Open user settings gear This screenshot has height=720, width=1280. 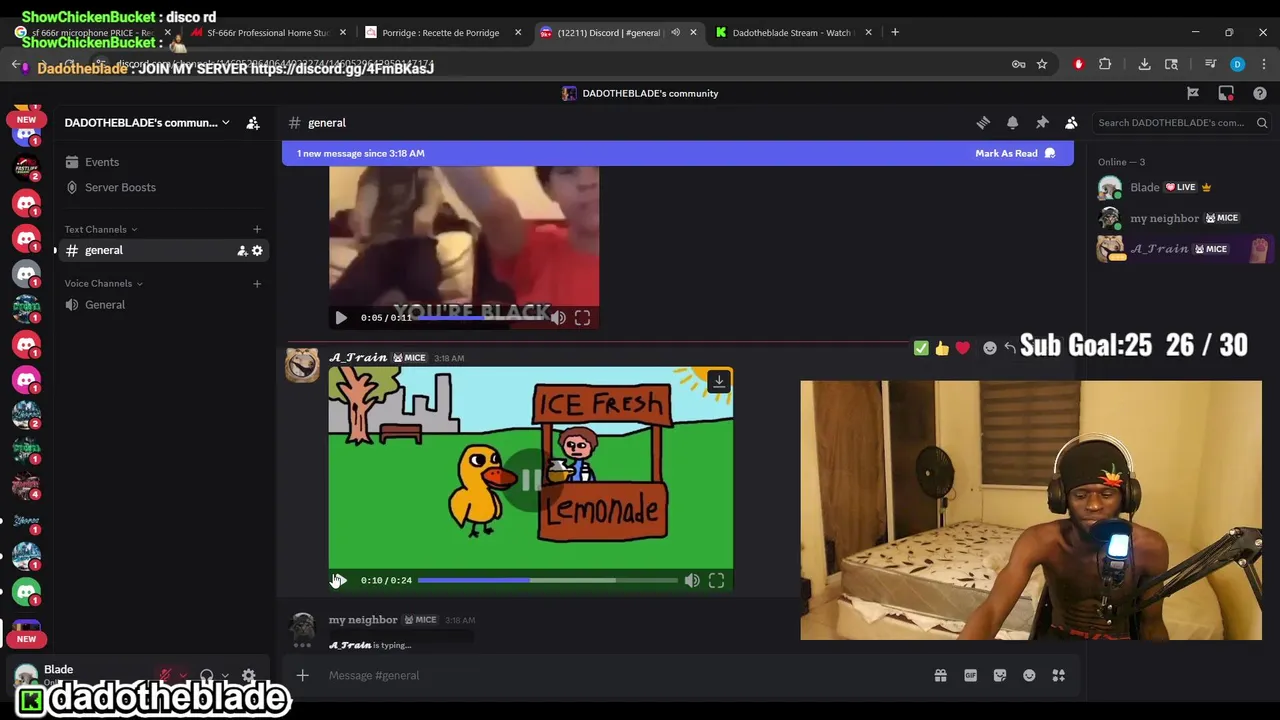coord(249,676)
